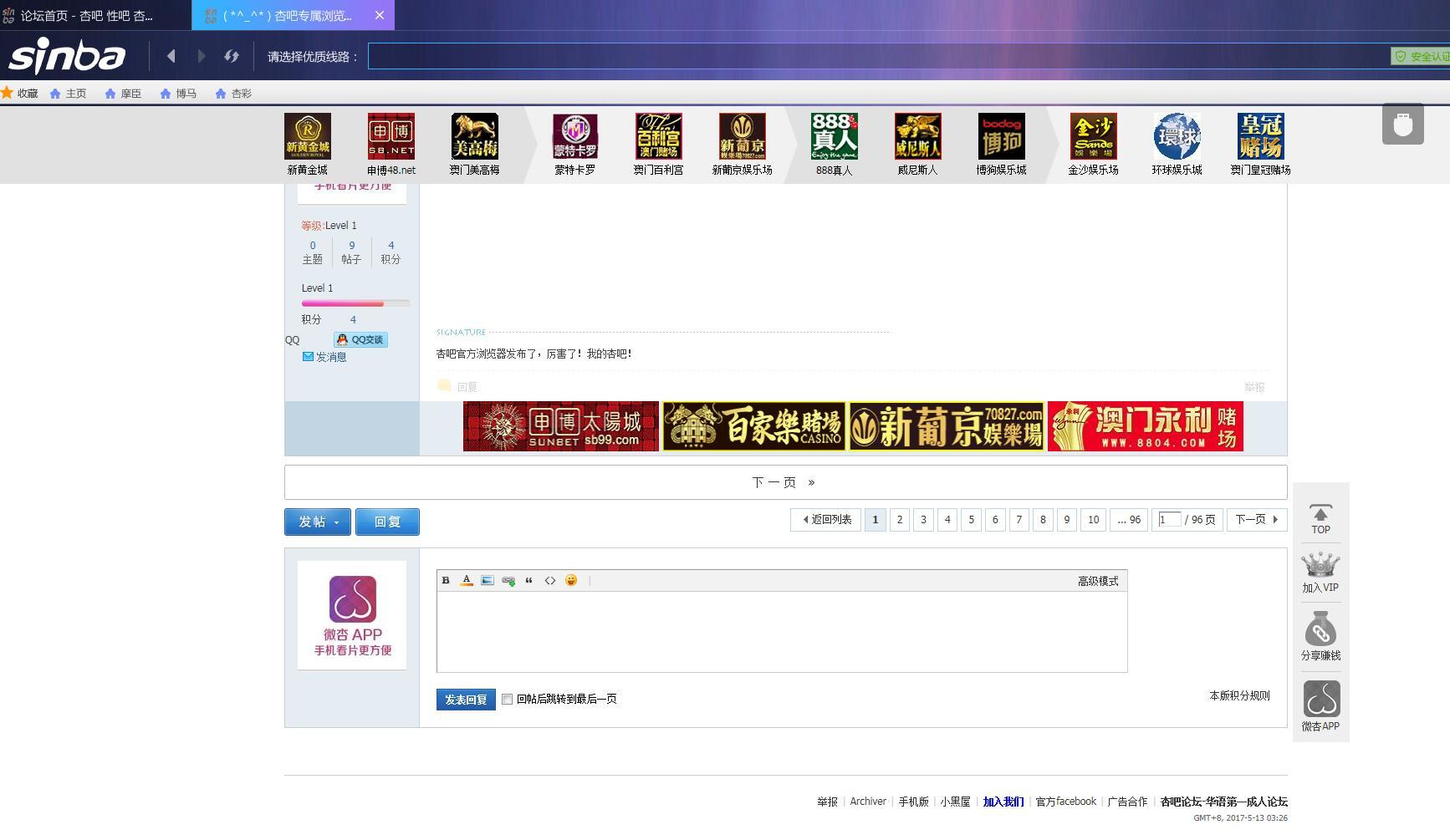This screenshot has height=840, width=1450.
Task: Open the 杏彩 bookmark
Action: (x=234, y=94)
